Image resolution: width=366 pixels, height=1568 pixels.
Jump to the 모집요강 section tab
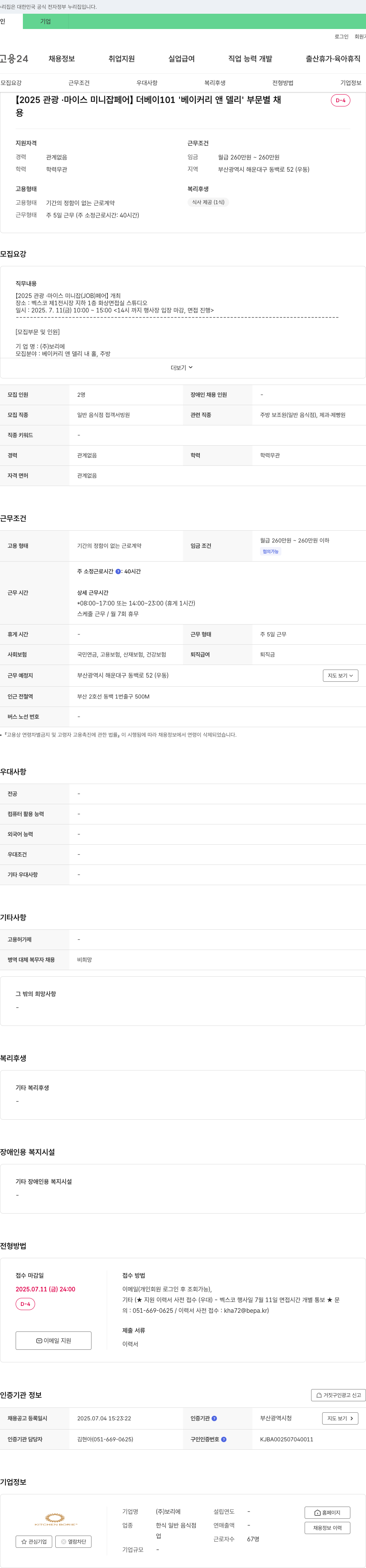pos(11,83)
